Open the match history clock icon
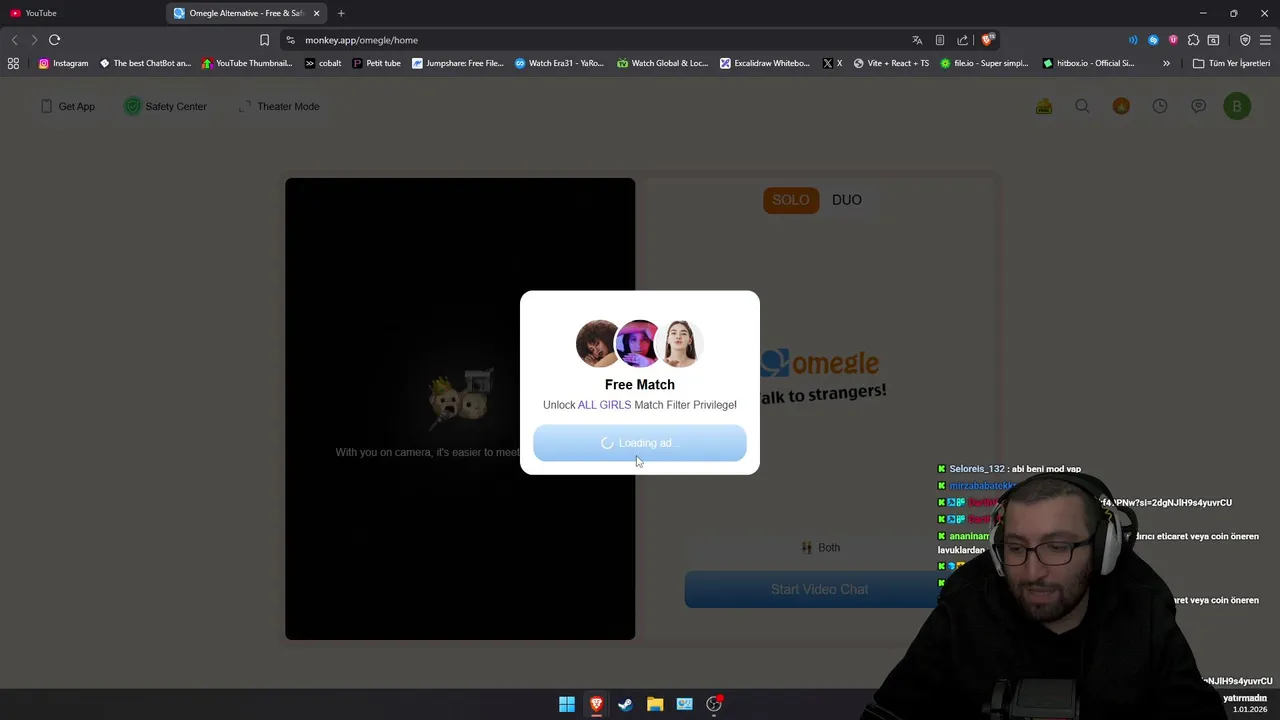1280x720 pixels. point(1160,106)
